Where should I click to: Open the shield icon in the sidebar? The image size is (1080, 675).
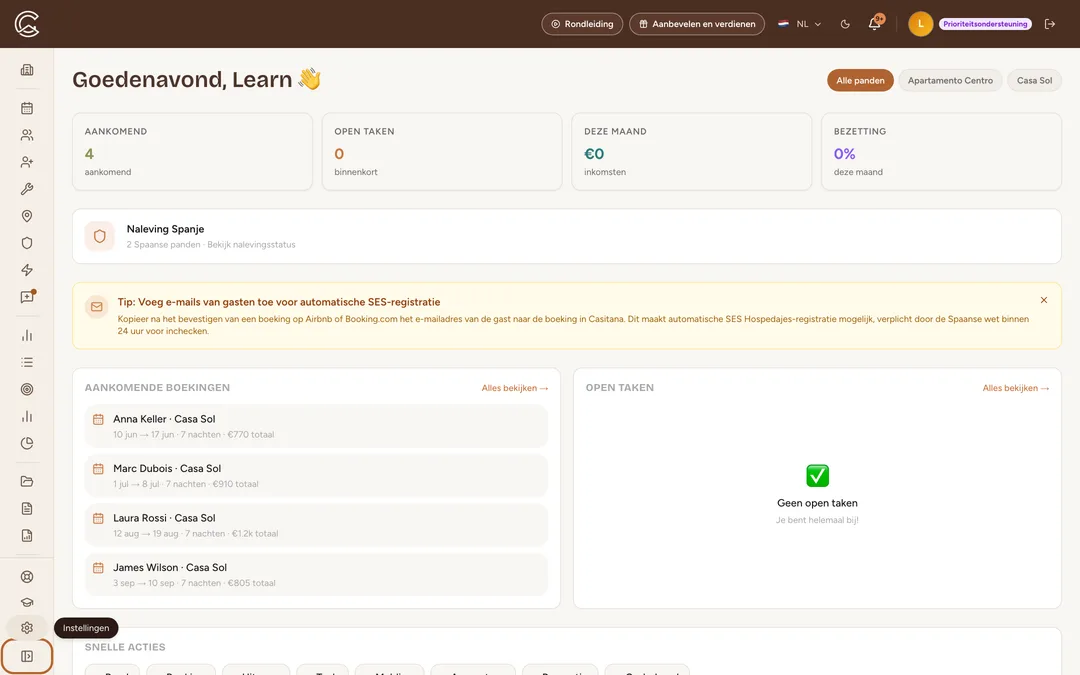point(27,243)
